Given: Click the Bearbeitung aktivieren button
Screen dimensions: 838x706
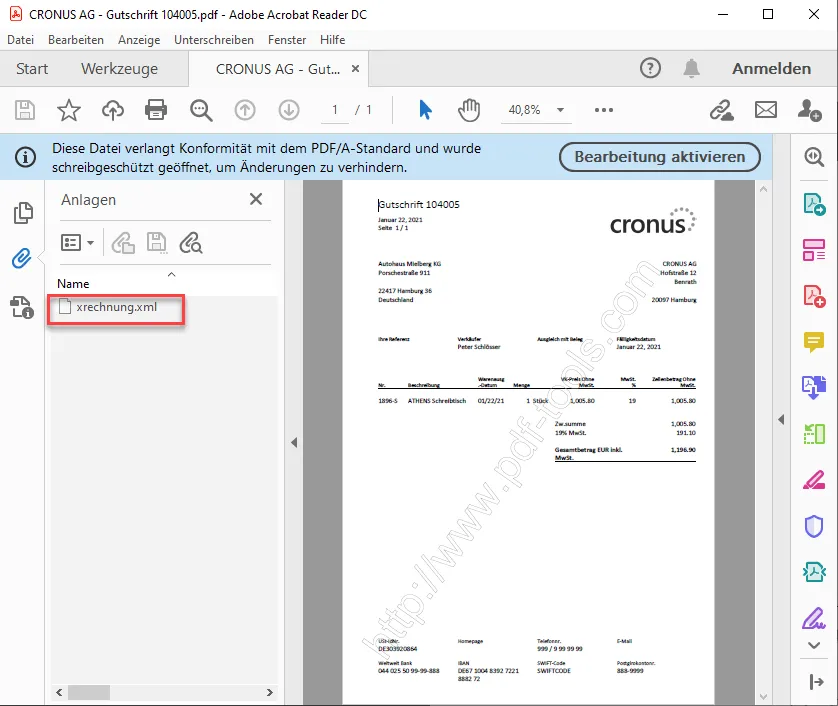Looking at the screenshot, I should (659, 157).
